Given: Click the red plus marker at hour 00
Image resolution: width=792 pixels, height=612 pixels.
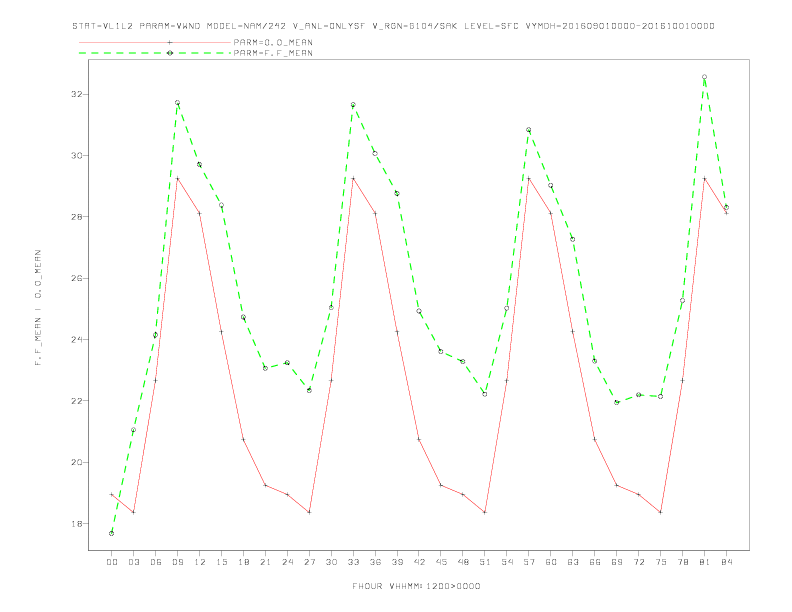Looking at the screenshot, I should [112, 494].
